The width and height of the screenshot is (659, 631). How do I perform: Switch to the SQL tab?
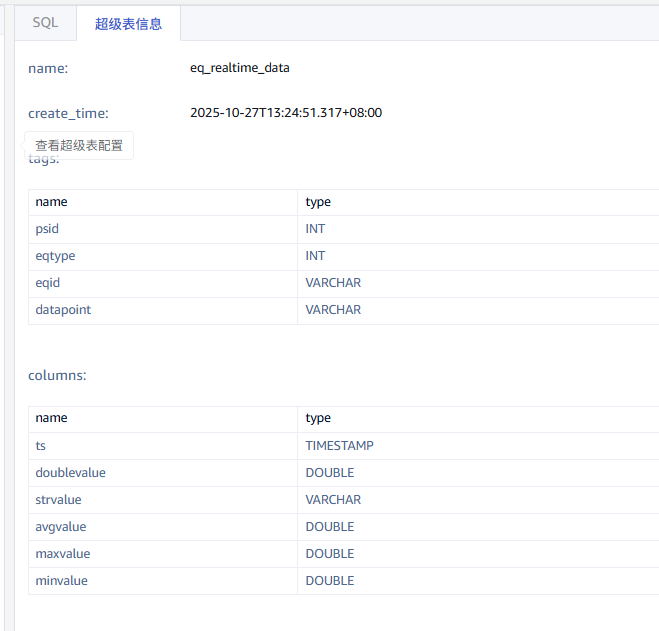coord(45,23)
